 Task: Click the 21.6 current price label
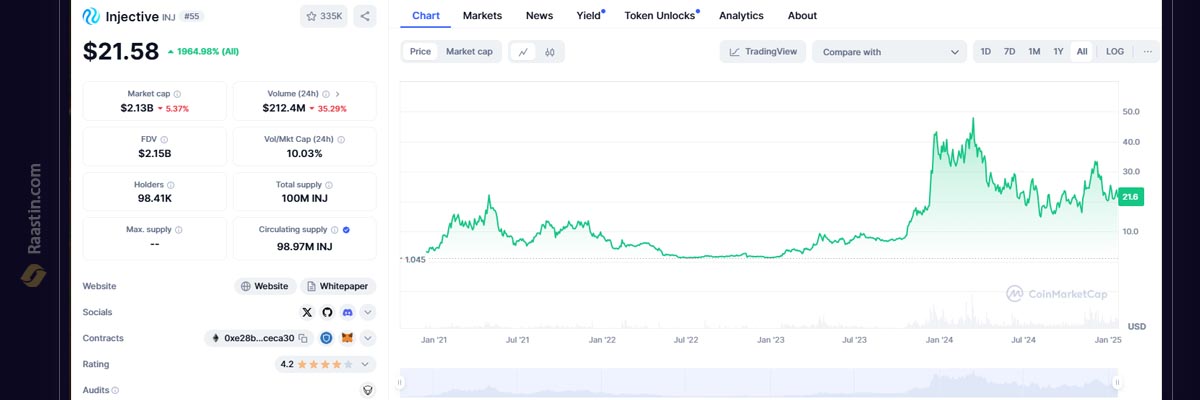coord(1130,197)
